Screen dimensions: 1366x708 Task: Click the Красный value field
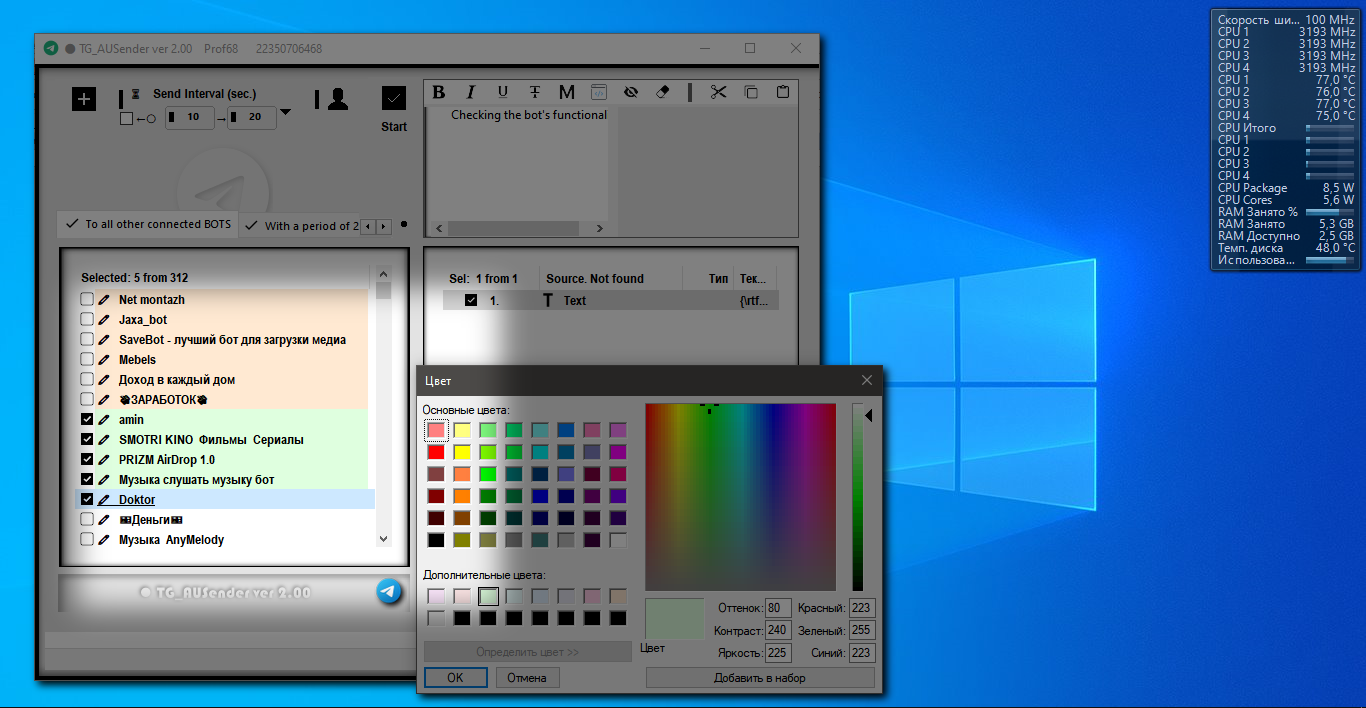pos(862,608)
